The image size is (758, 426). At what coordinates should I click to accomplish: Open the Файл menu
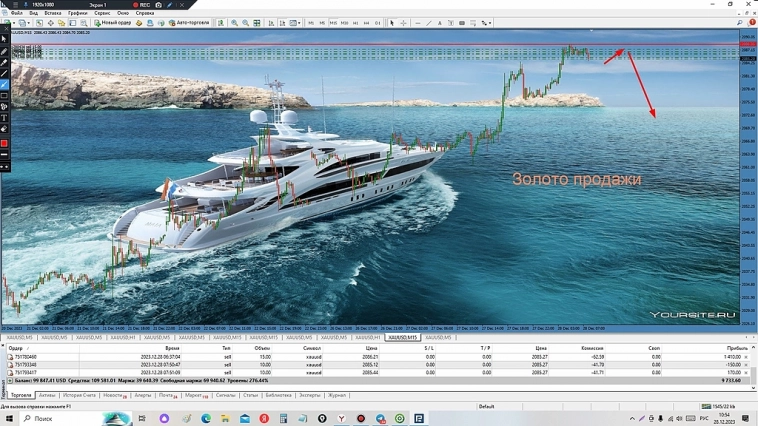[x=16, y=13]
